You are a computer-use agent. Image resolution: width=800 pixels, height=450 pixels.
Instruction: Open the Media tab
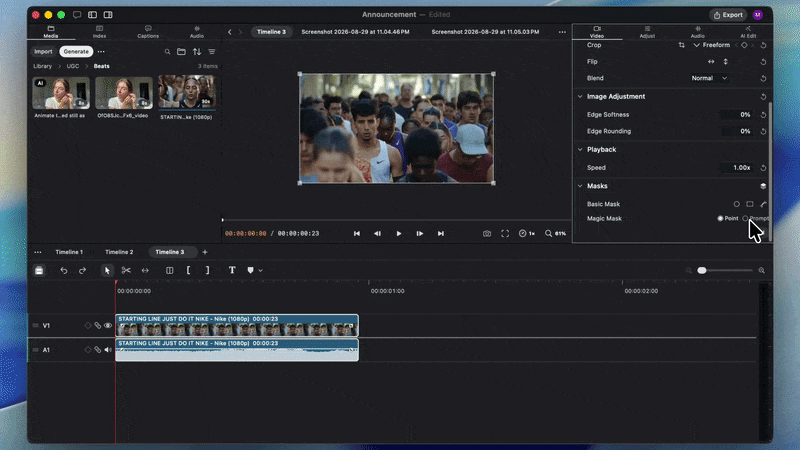pos(51,32)
